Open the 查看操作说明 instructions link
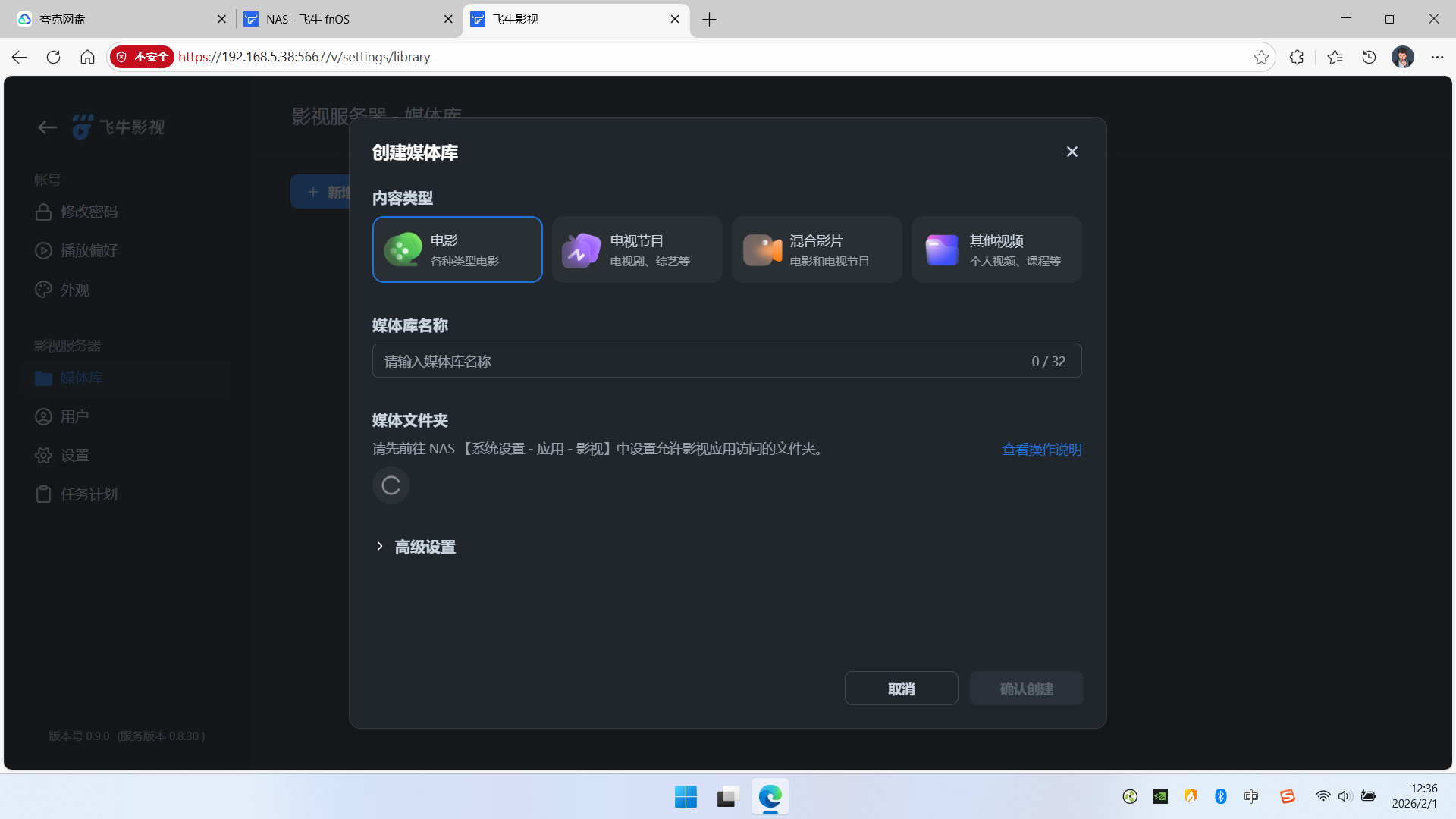 pyautogui.click(x=1041, y=449)
